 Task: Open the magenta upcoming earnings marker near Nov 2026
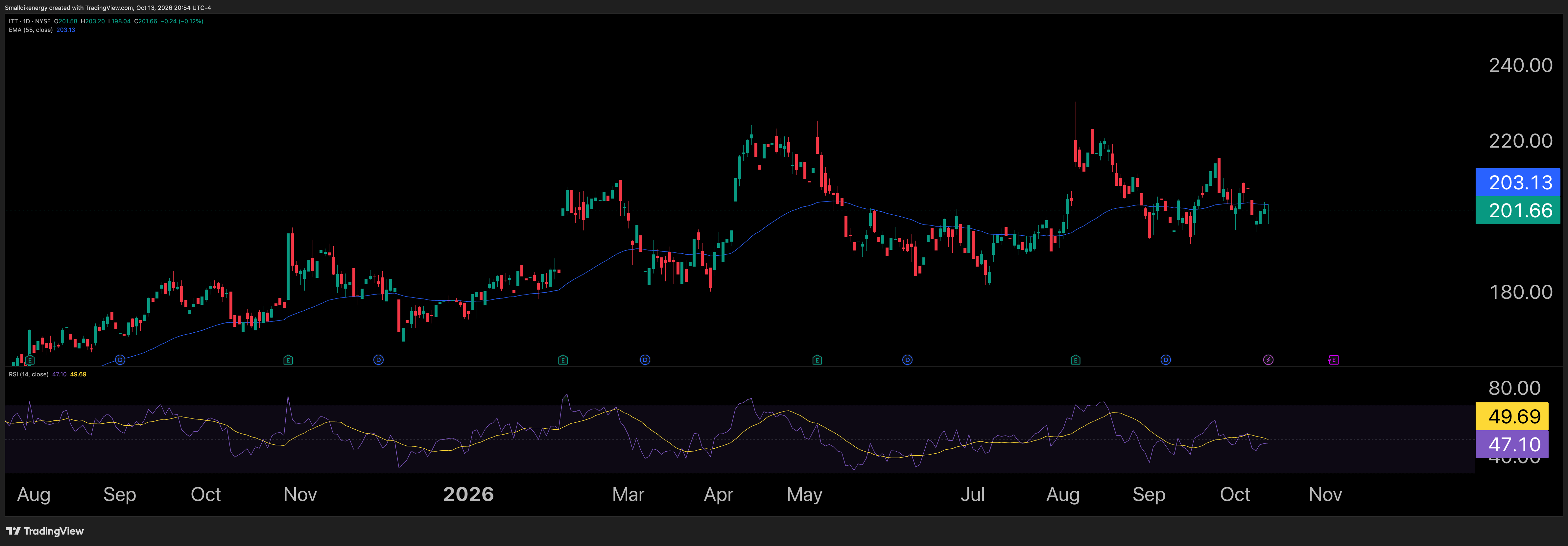click(x=1333, y=360)
